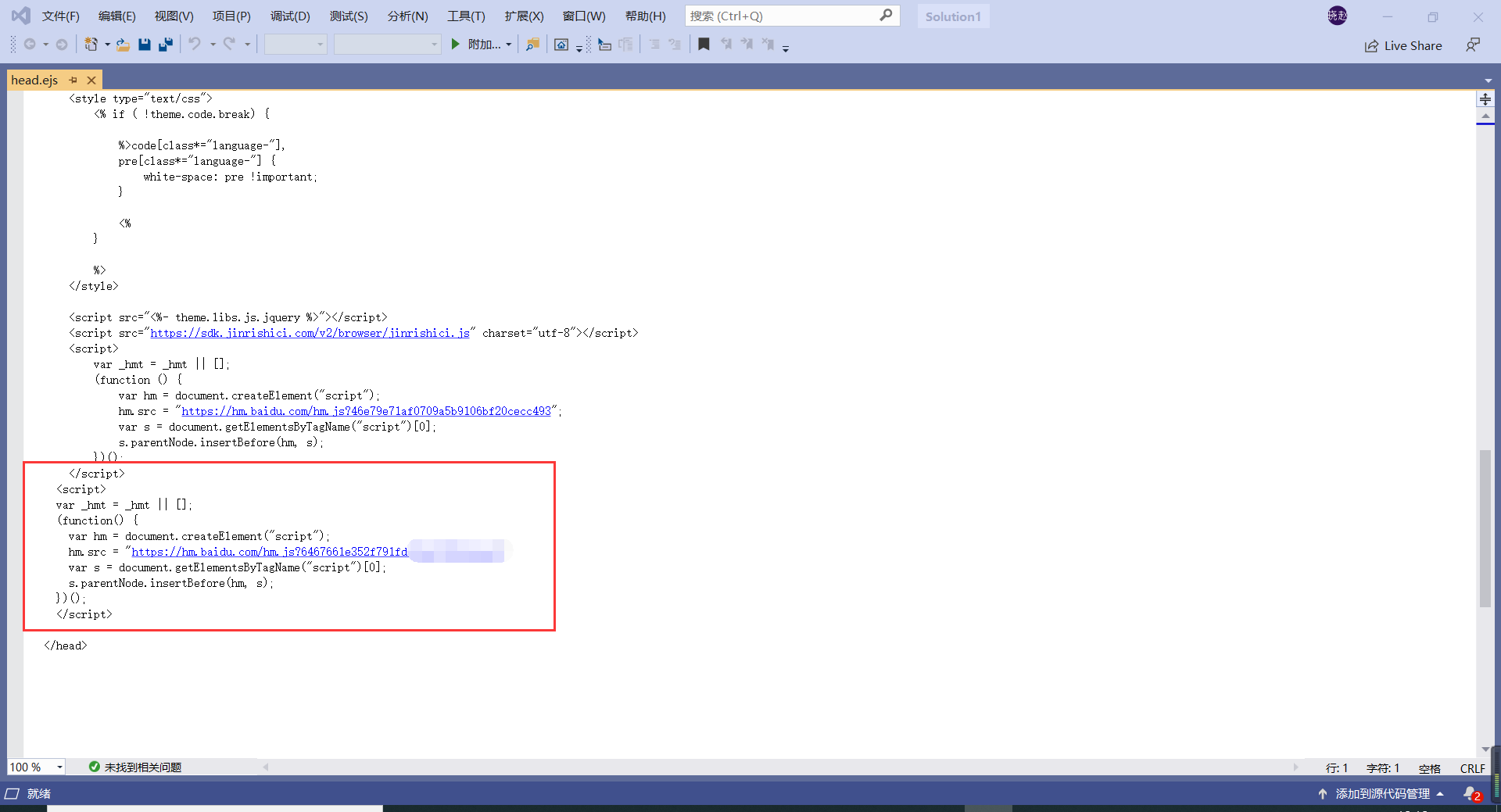Open the 调试(D) menu

(290, 16)
